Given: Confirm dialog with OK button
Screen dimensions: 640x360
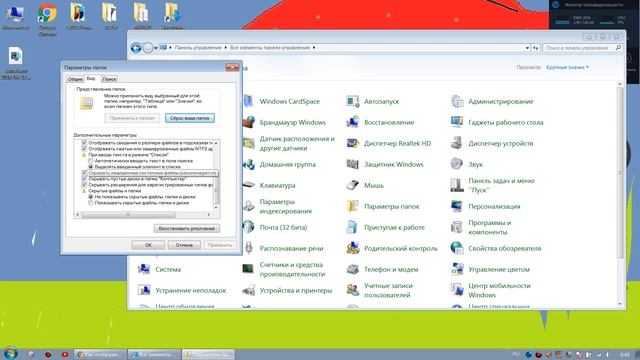Looking at the screenshot, I should coord(148,245).
